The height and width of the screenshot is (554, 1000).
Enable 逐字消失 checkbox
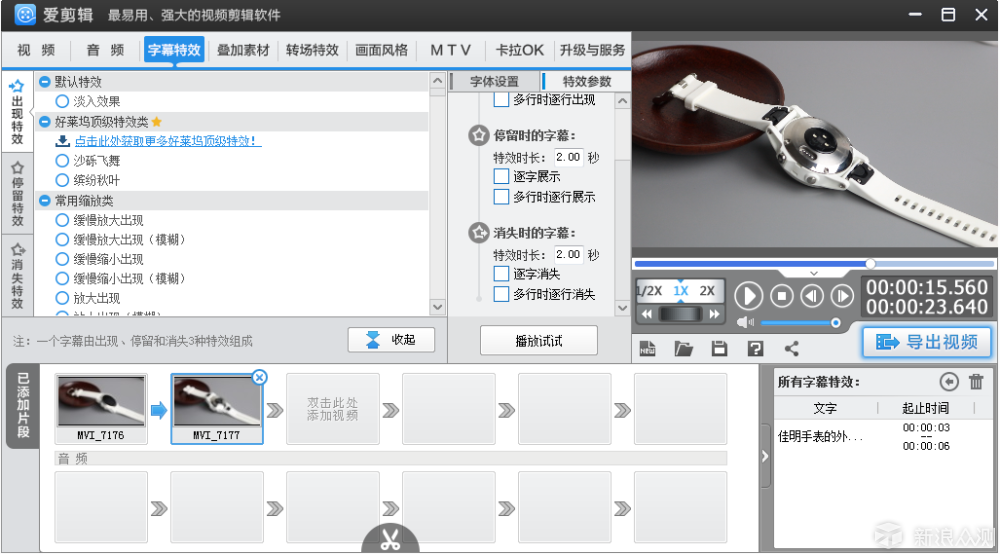coord(501,273)
